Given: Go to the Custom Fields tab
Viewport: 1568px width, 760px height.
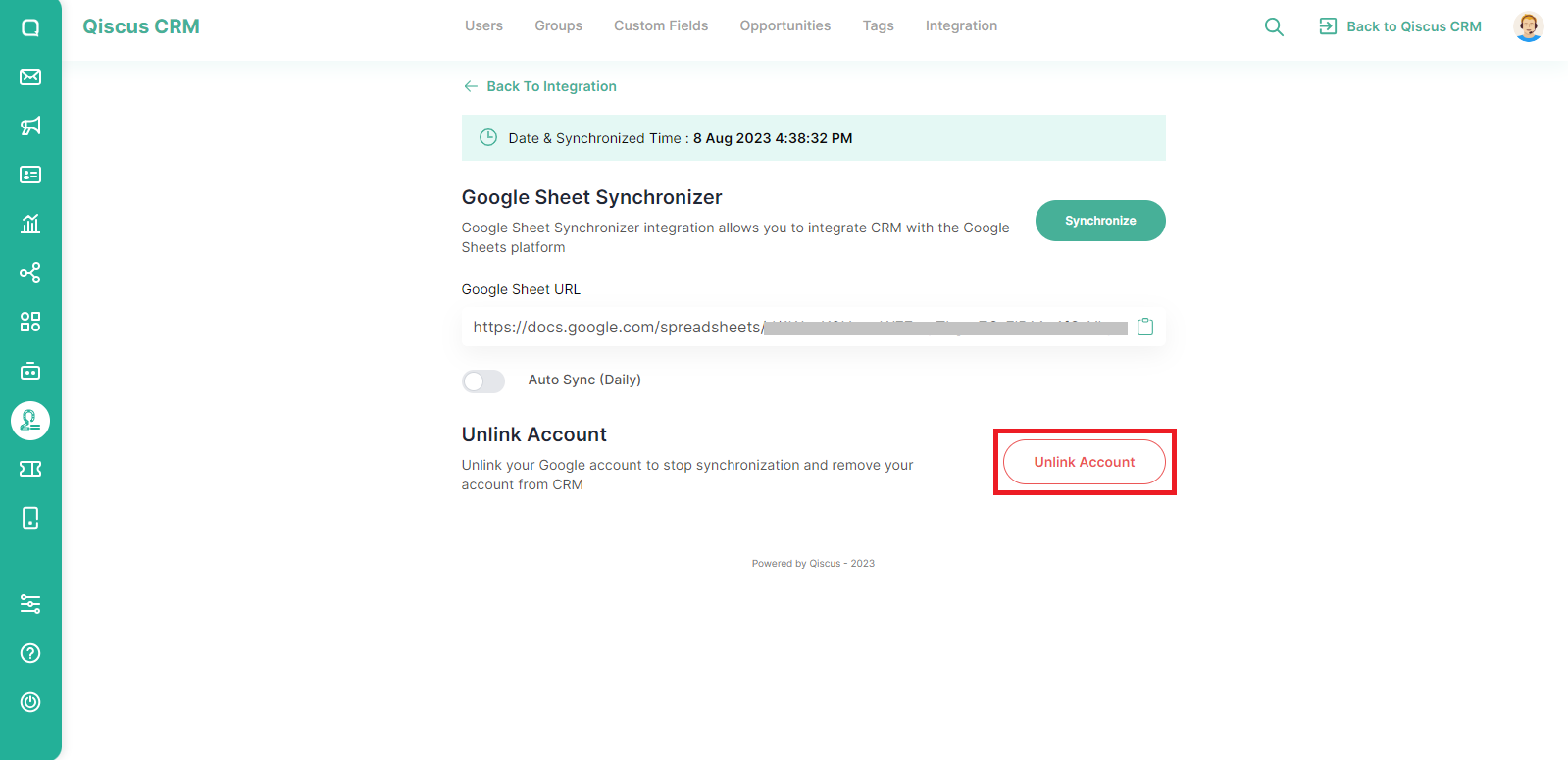Looking at the screenshot, I should point(661,25).
